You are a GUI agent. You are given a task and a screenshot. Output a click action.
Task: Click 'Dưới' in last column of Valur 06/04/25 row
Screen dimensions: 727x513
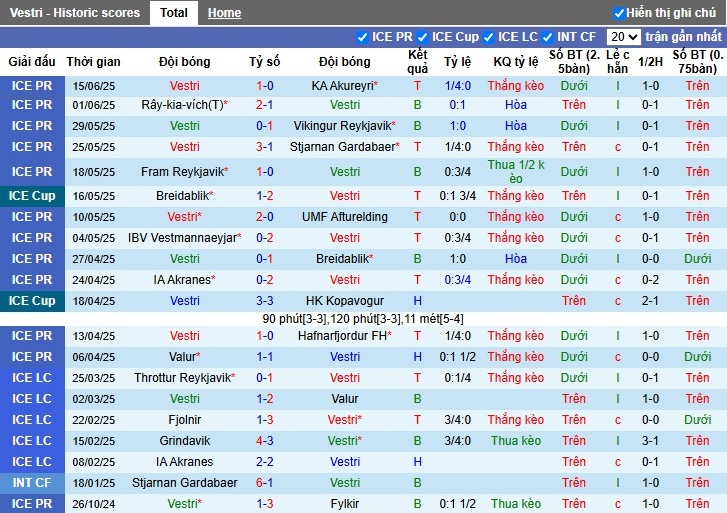tap(697, 357)
